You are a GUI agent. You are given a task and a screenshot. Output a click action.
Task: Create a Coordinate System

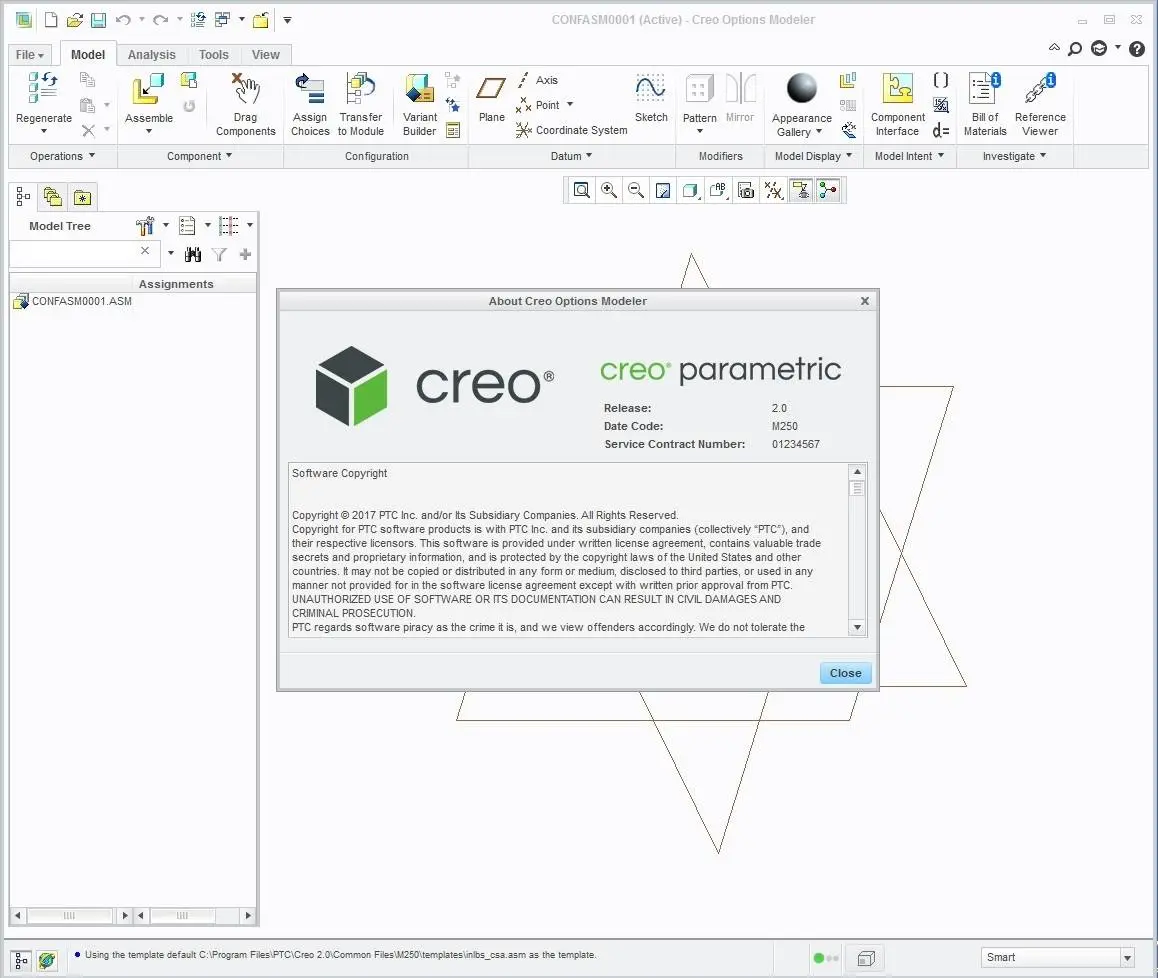click(x=572, y=130)
